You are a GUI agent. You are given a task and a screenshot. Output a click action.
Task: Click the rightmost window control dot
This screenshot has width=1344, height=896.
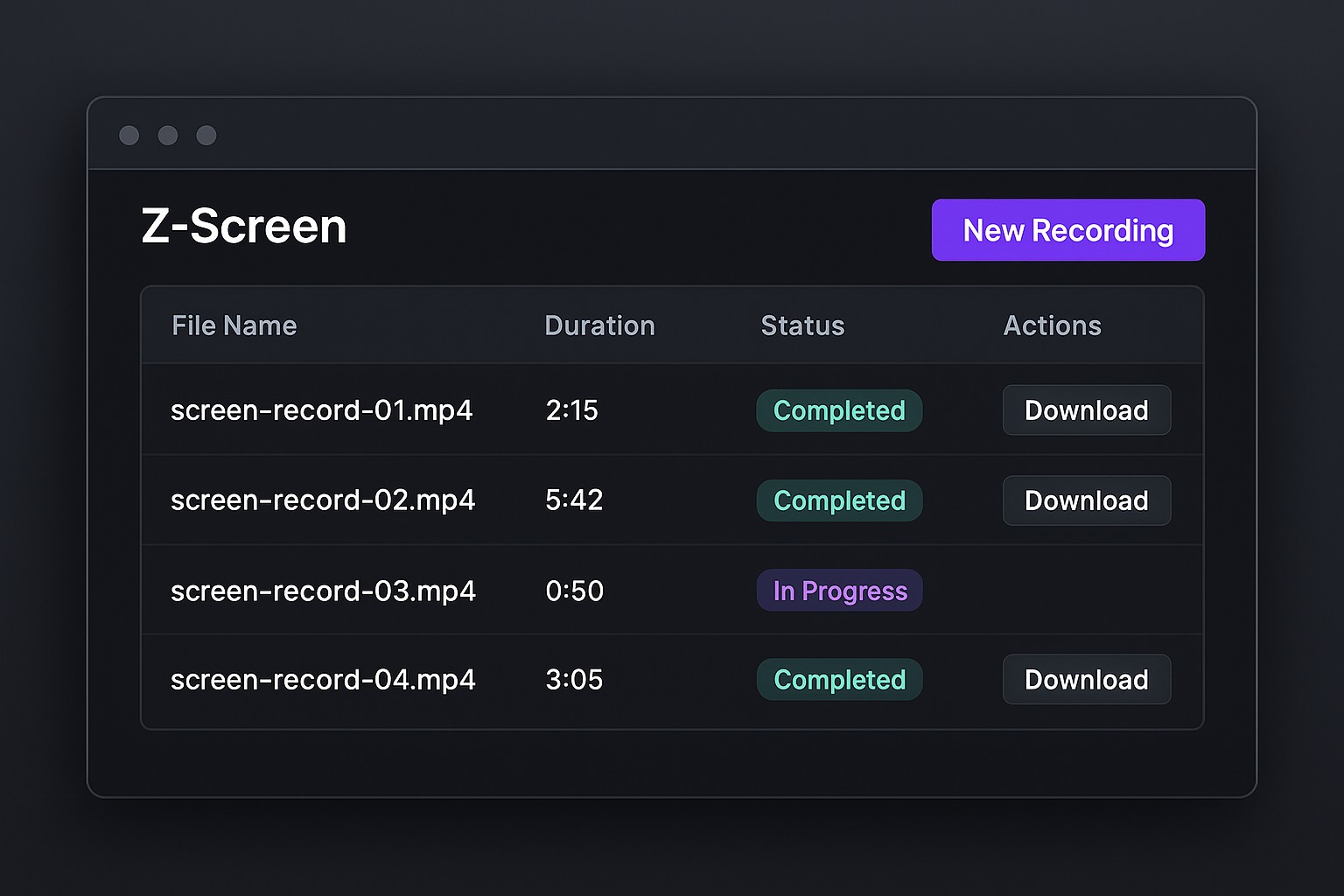pos(206,135)
